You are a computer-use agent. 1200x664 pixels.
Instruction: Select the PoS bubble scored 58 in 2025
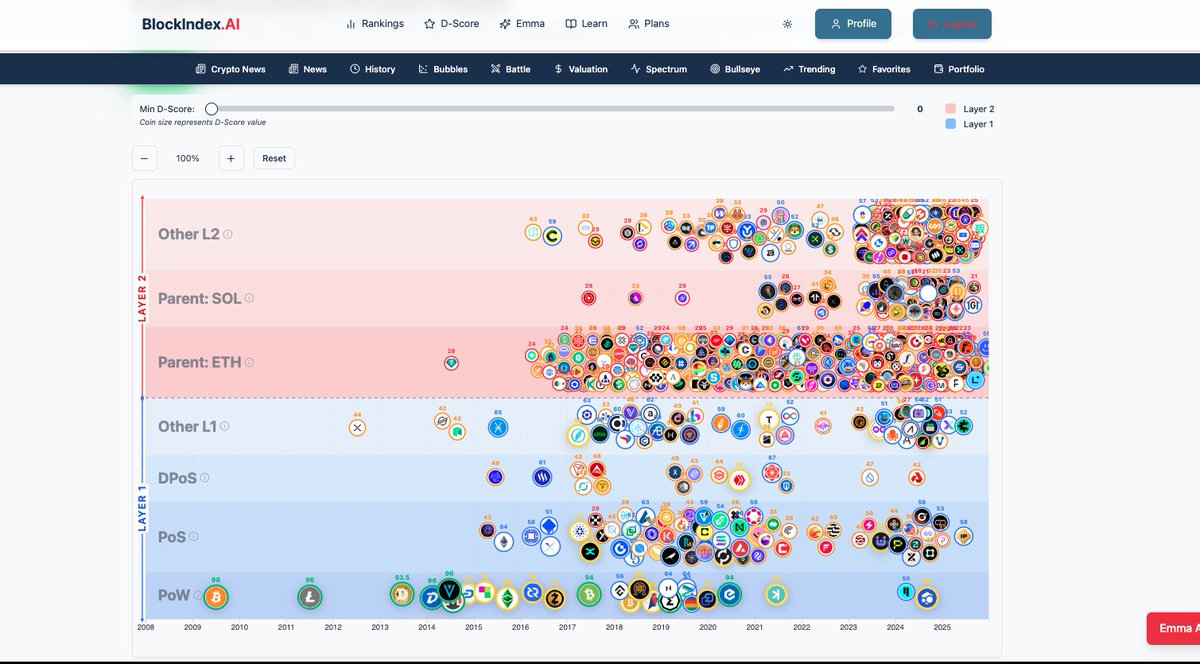[x=964, y=536]
